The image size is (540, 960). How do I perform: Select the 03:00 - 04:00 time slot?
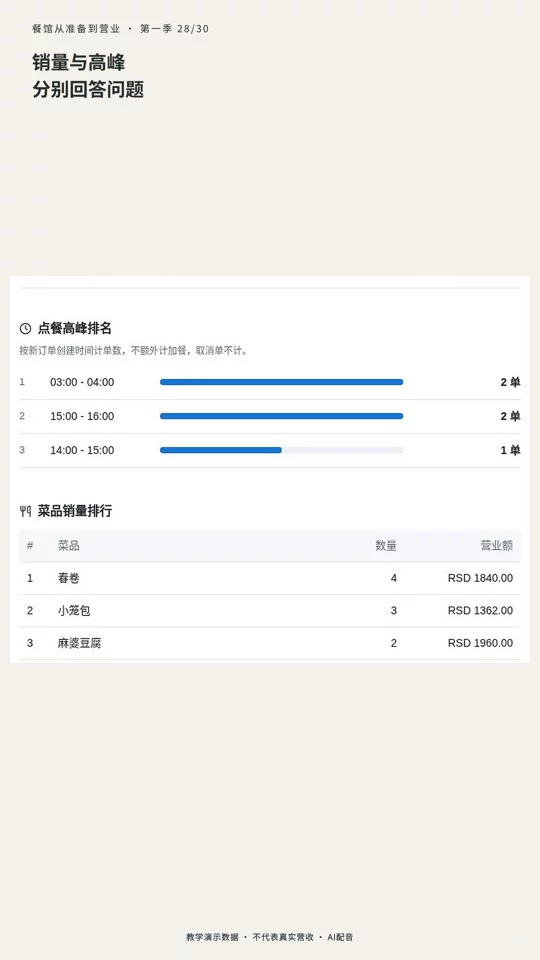[82, 382]
